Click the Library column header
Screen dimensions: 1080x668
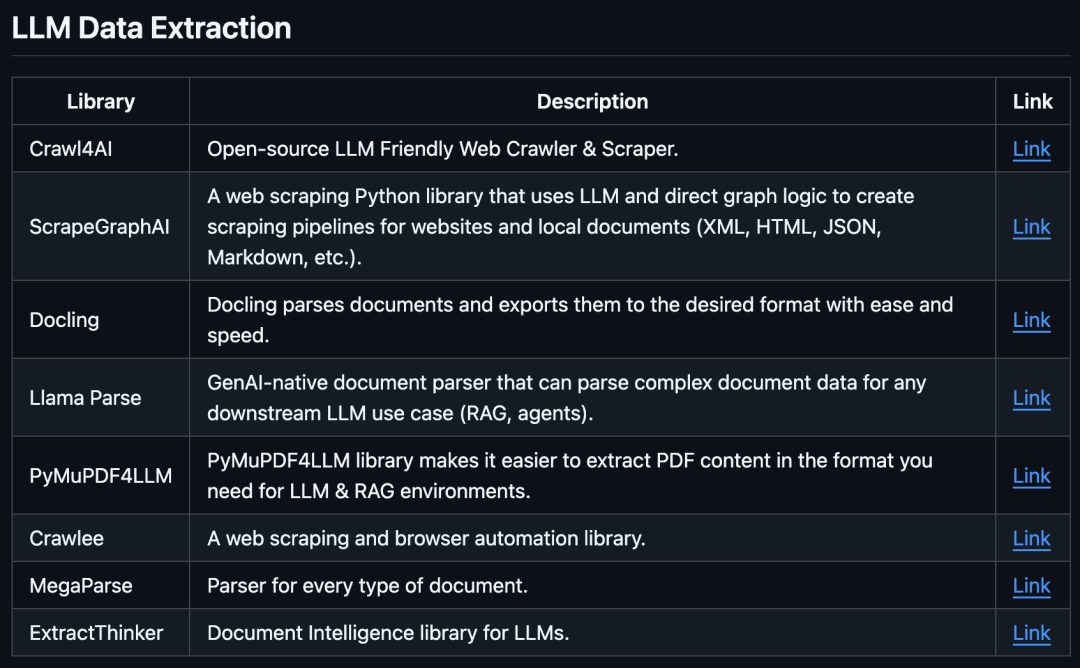pyautogui.click(x=100, y=101)
